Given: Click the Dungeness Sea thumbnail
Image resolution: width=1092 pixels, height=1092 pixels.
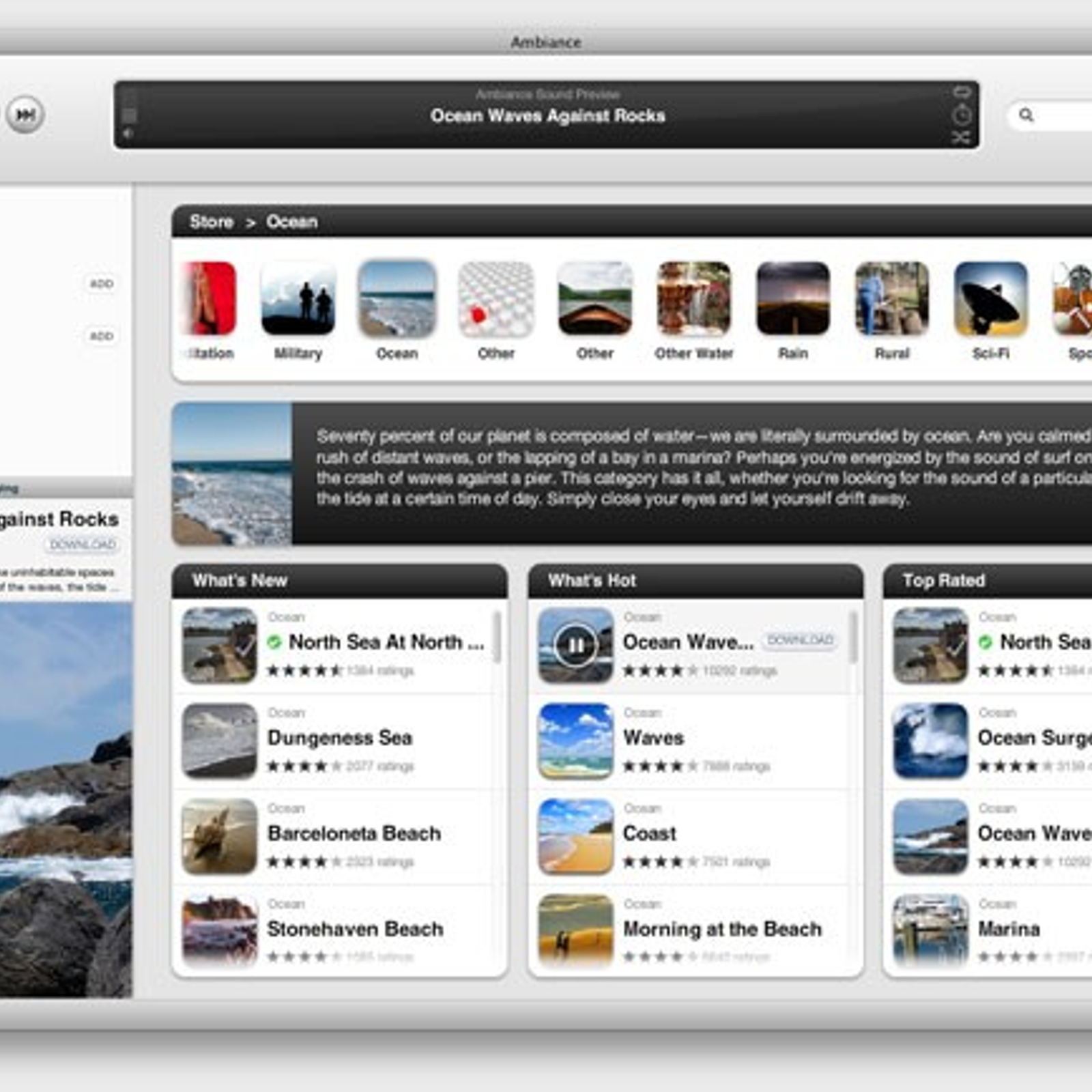Looking at the screenshot, I should coord(220,741).
